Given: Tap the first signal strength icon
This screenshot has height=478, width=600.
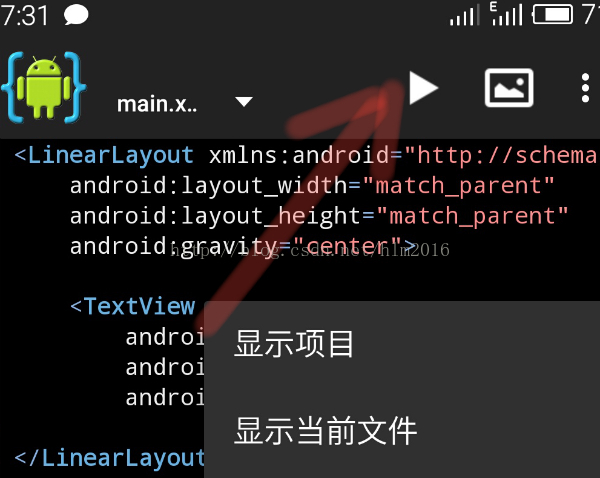Looking at the screenshot, I should click(465, 15).
